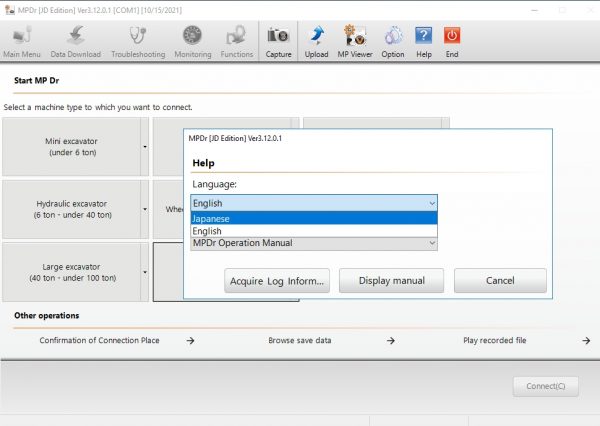Image resolution: width=600 pixels, height=426 pixels.
Task: Click the Help question mark icon
Action: pyautogui.click(x=424, y=41)
